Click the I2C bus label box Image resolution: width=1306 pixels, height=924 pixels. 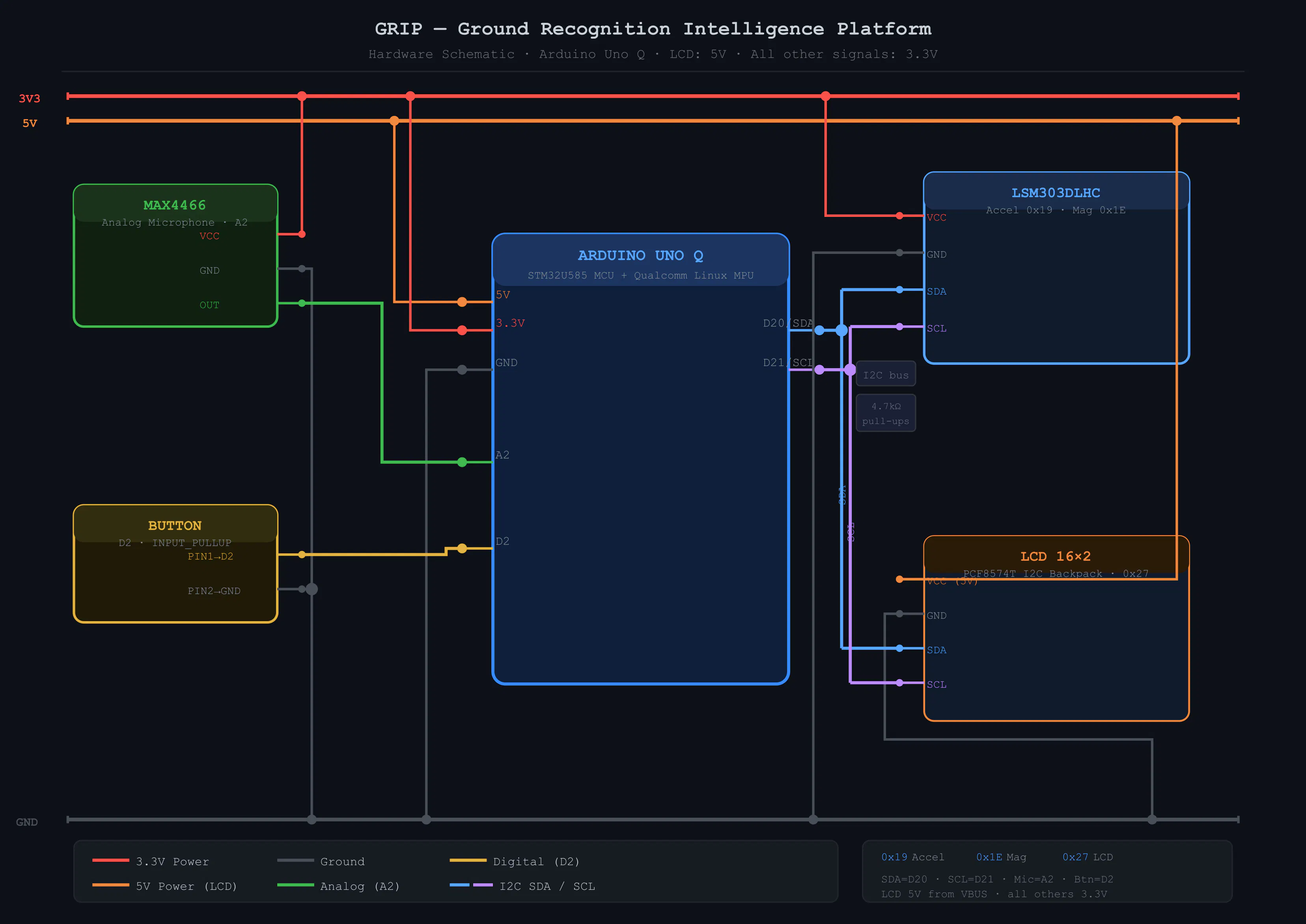point(886,374)
